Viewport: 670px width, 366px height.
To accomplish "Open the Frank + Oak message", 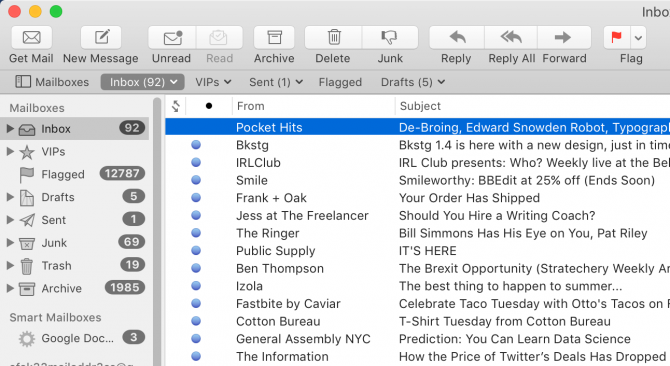I will 417,198.
